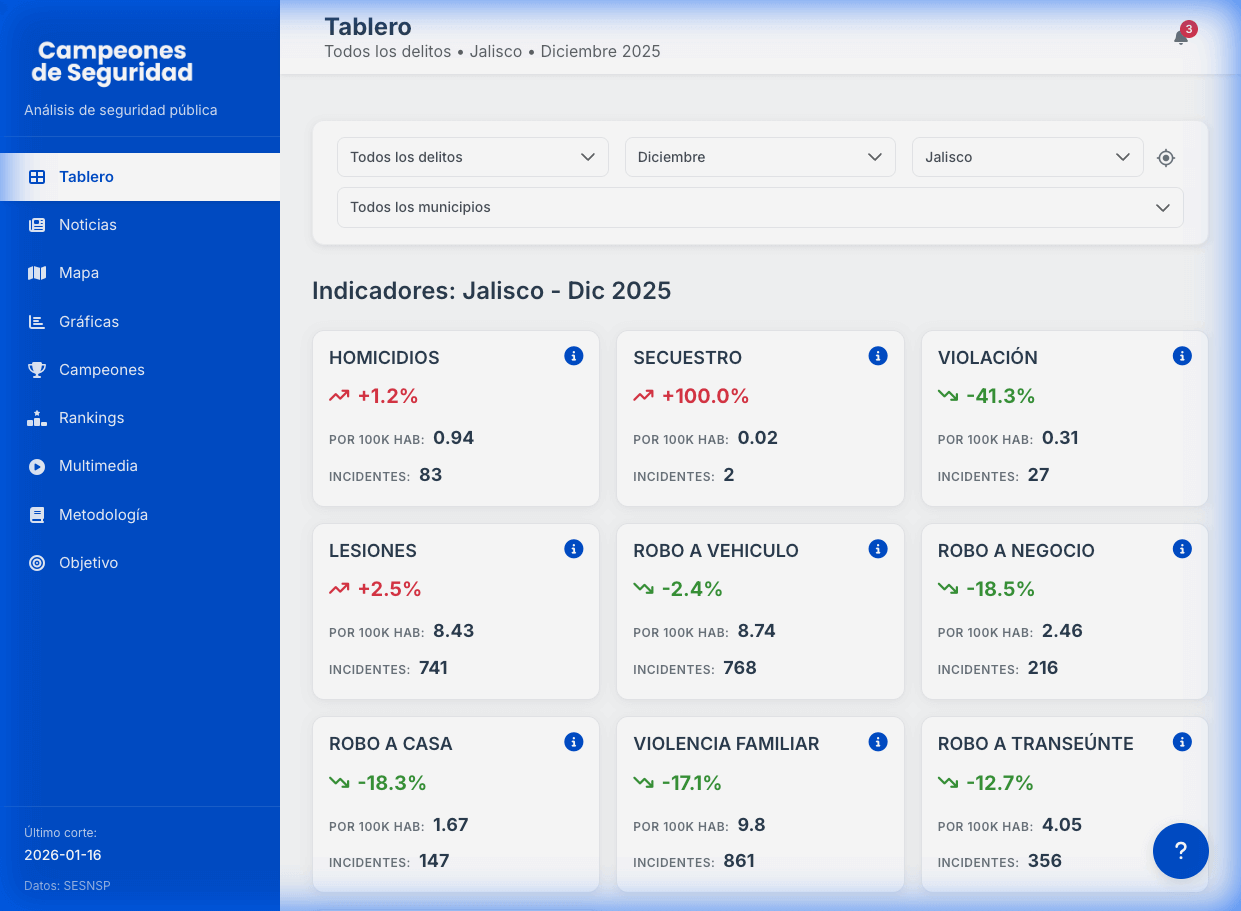Expand the Todos los delitos dropdown
This screenshot has height=911, width=1241.
coord(472,157)
